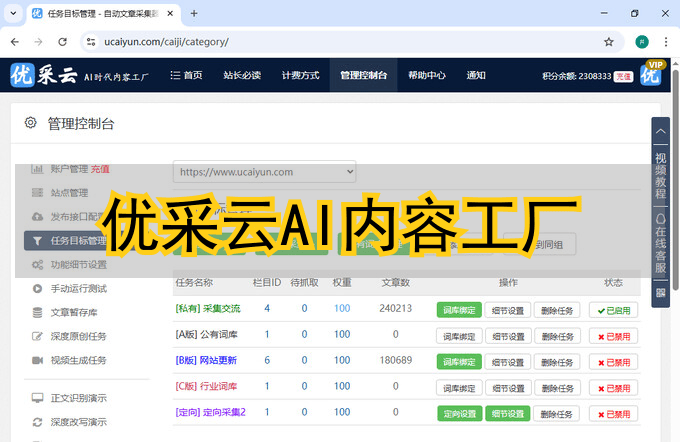Open the 站长必读 menu item
Viewport: 680px width, 442px height.
coord(241,75)
